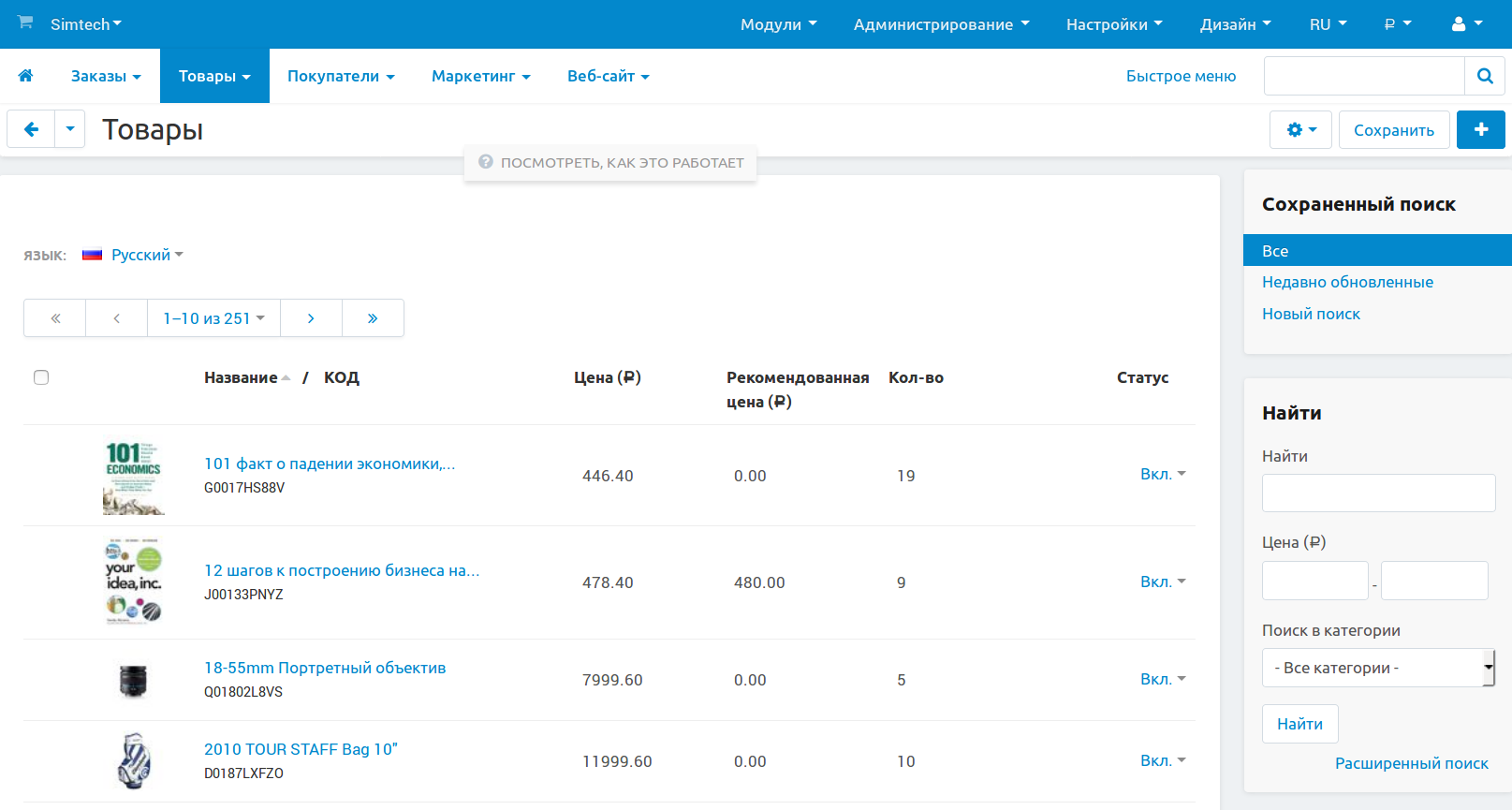Open the Заказы menu
This screenshot has height=810, width=1512.
[106, 76]
